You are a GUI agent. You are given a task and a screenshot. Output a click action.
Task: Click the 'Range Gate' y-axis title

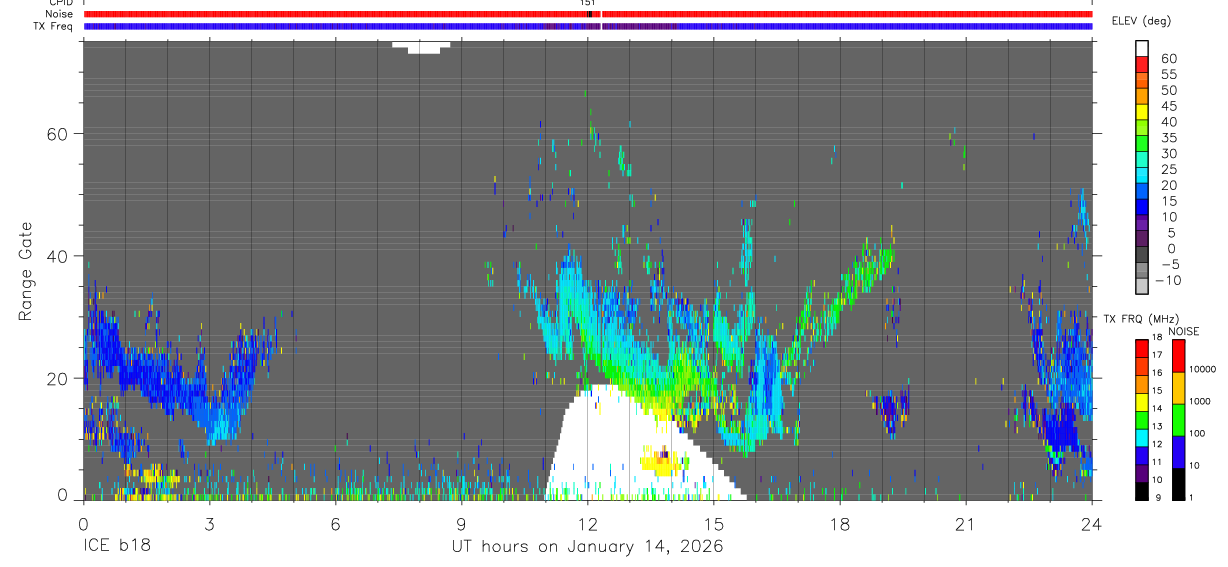click(x=26, y=271)
